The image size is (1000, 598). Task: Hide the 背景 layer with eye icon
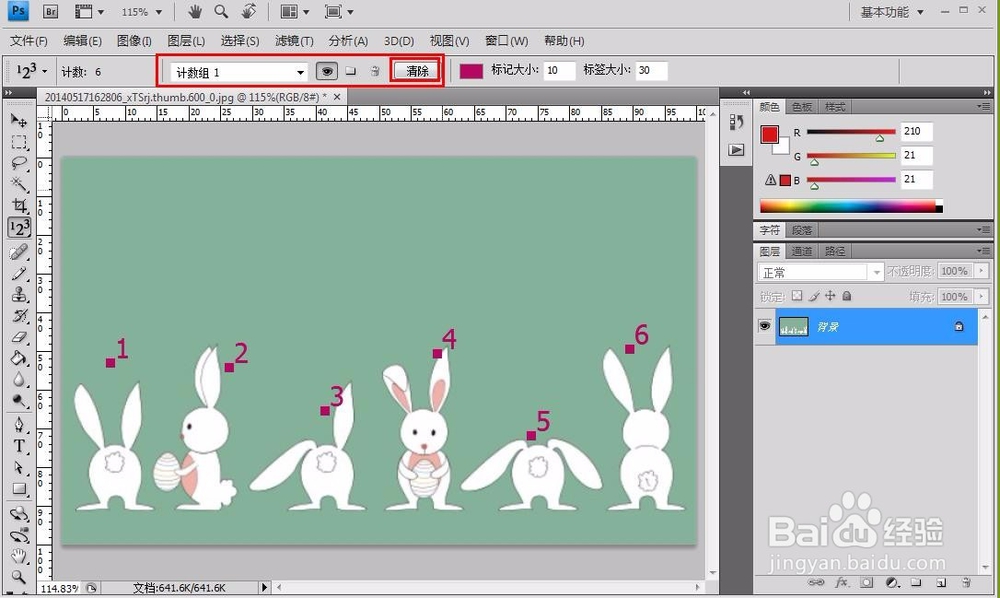765,326
